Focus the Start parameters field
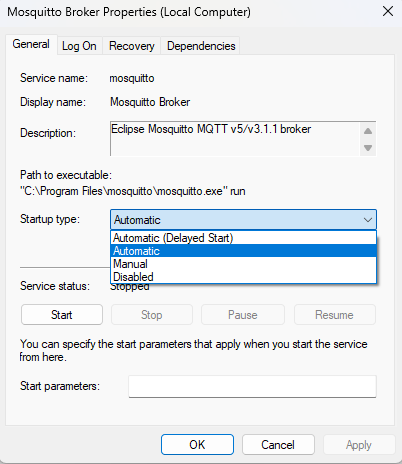Viewport: 402px width, 464px height. click(252, 386)
